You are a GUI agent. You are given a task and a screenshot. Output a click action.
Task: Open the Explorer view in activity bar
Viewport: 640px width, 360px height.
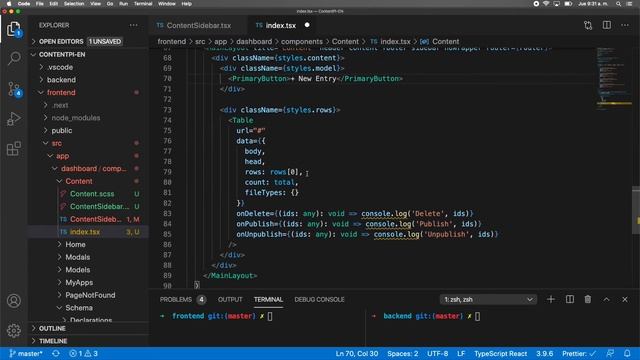14,29
